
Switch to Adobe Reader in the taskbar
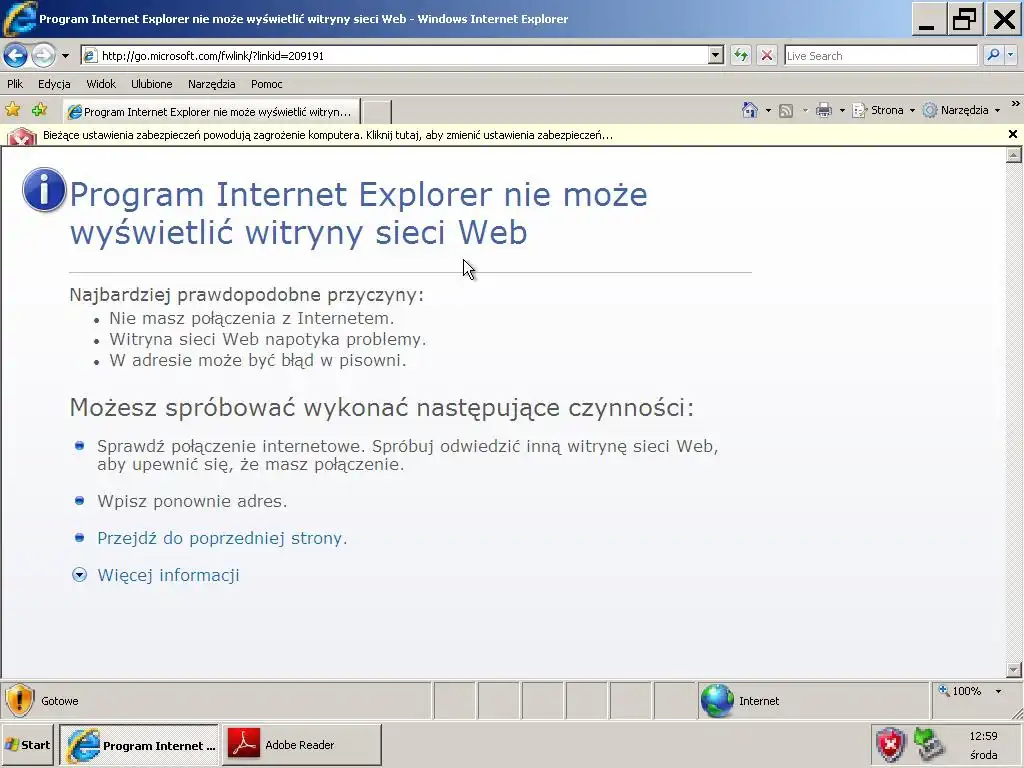tap(300, 744)
